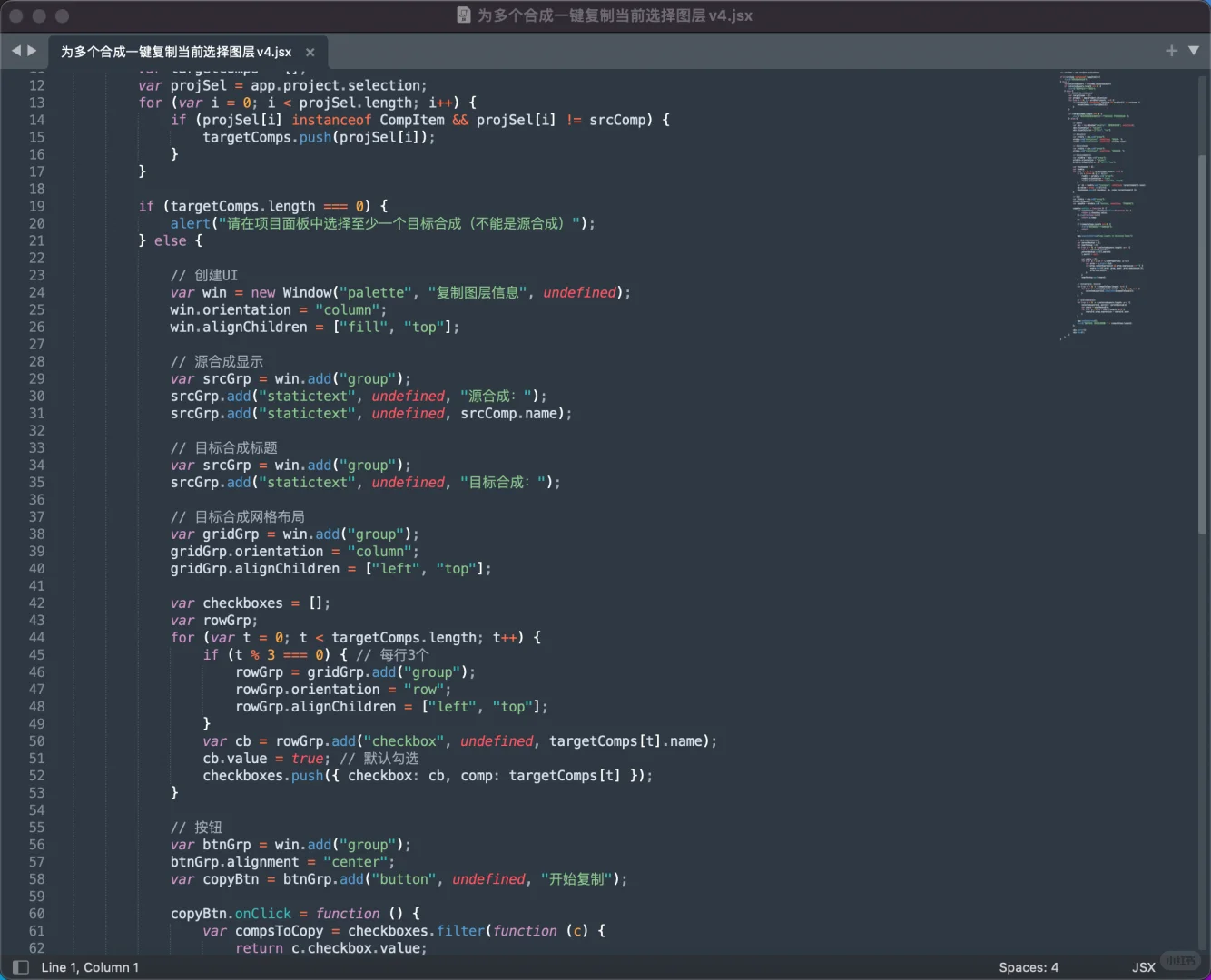Click "srcComp.name" in the statictext line
Image resolution: width=1211 pixels, height=980 pixels.
point(508,413)
